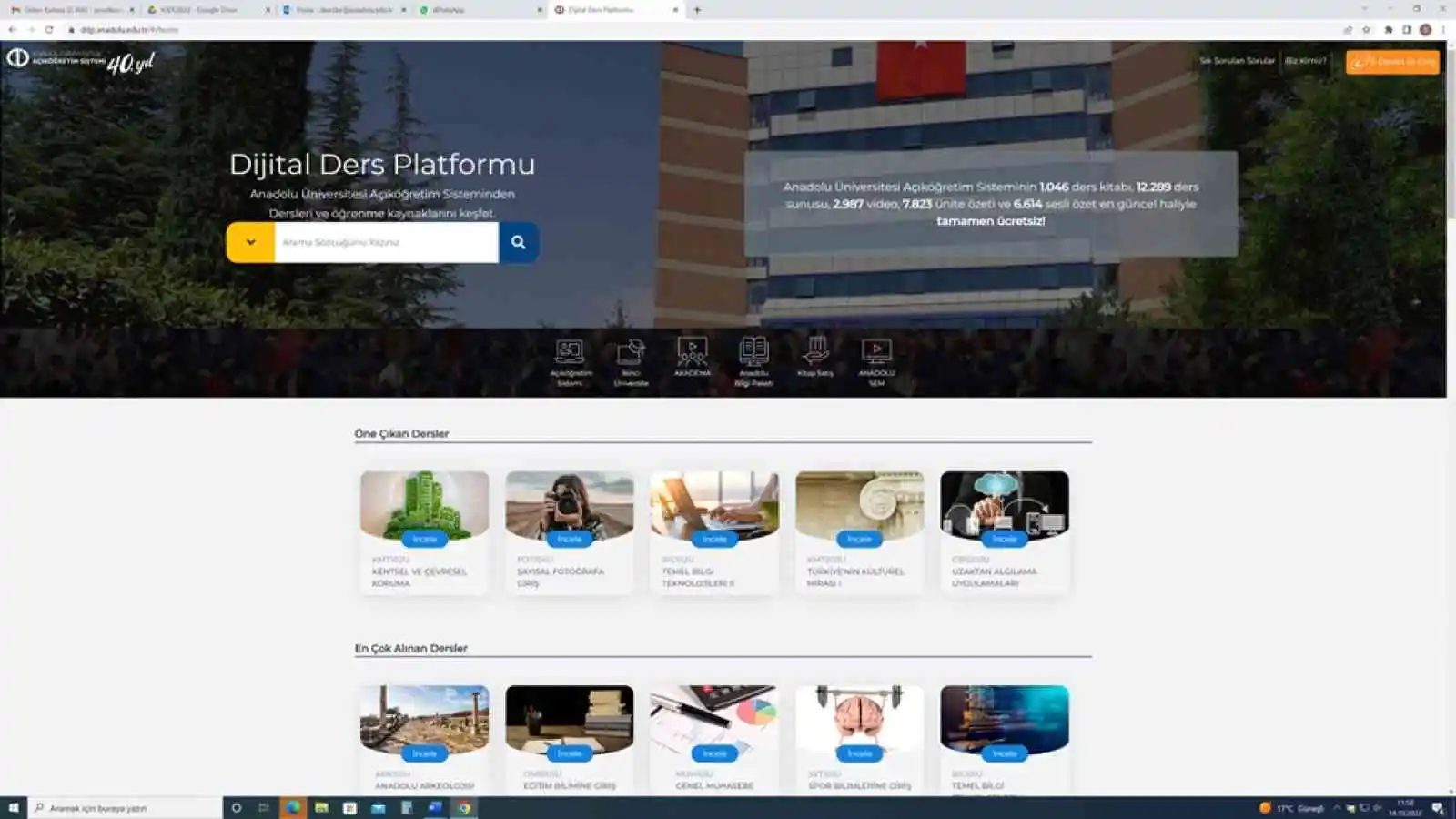This screenshot has width=1456, height=819.
Task: Click the Anadolu Üniversitesi 40. yıl logo
Action: click(x=81, y=61)
